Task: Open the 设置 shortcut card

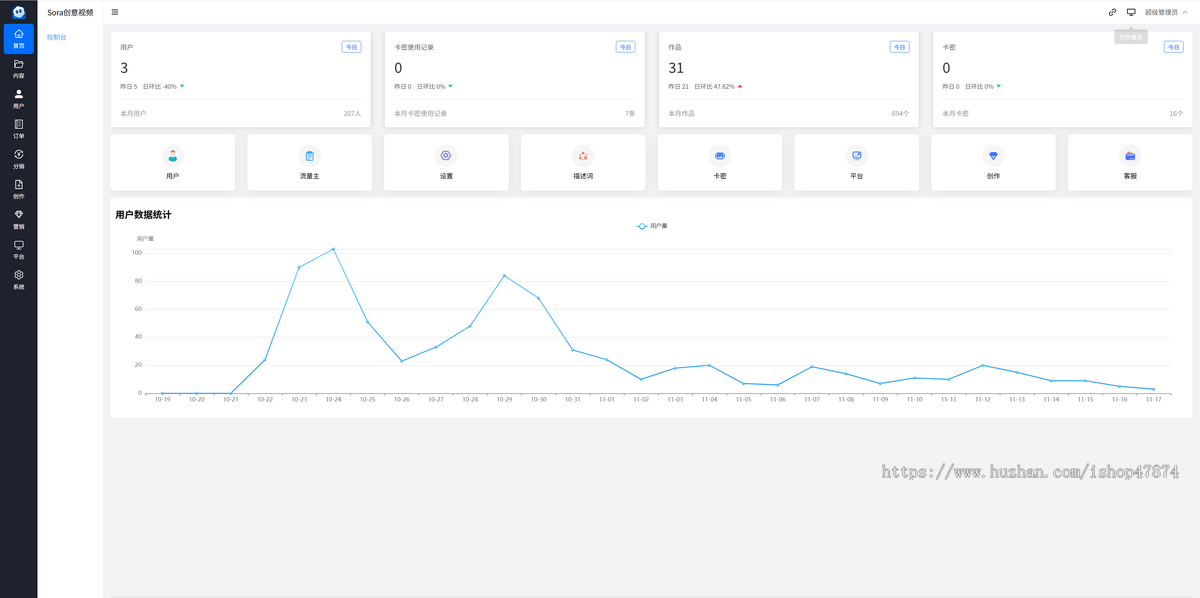Action: (x=446, y=163)
